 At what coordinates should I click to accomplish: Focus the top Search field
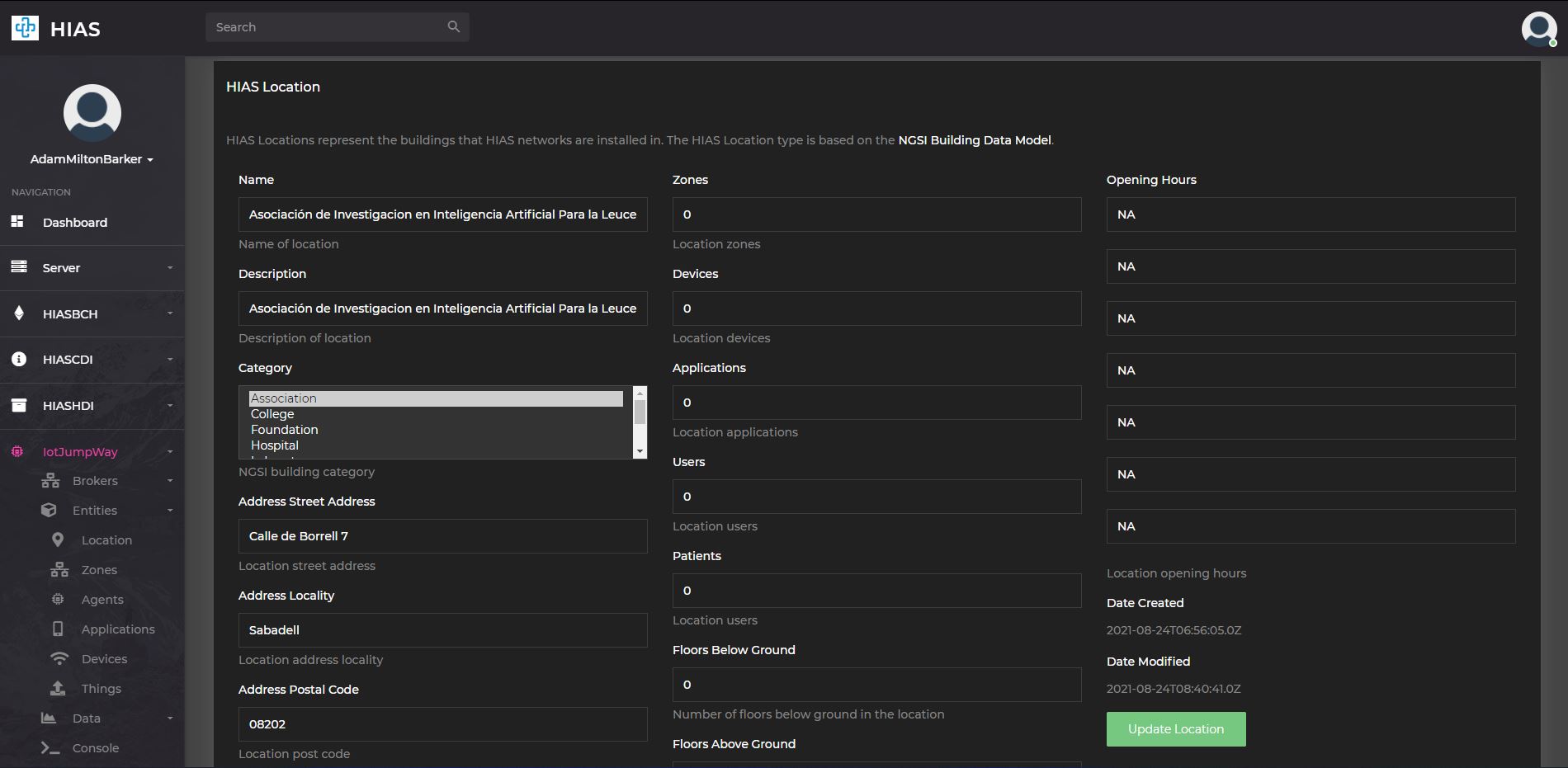click(338, 27)
